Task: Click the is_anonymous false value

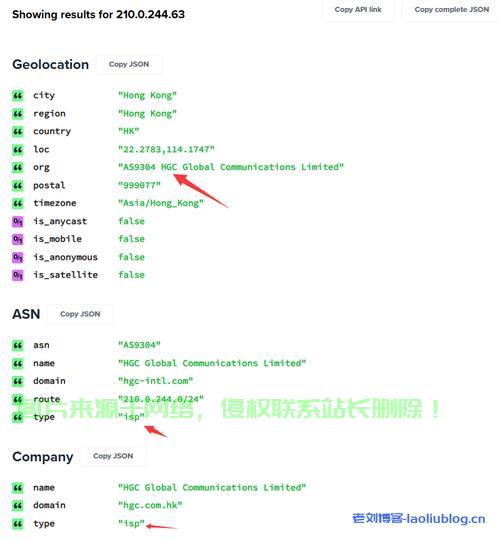Action: (x=131, y=257)
